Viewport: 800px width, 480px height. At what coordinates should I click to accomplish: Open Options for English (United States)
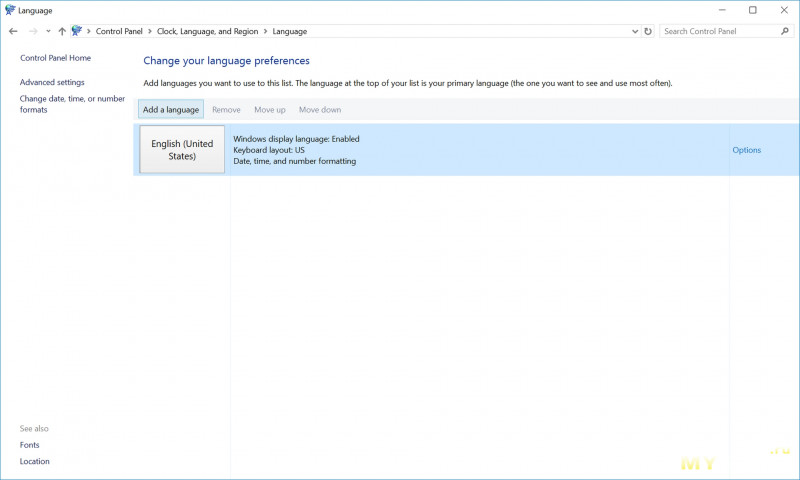(746, 150)
